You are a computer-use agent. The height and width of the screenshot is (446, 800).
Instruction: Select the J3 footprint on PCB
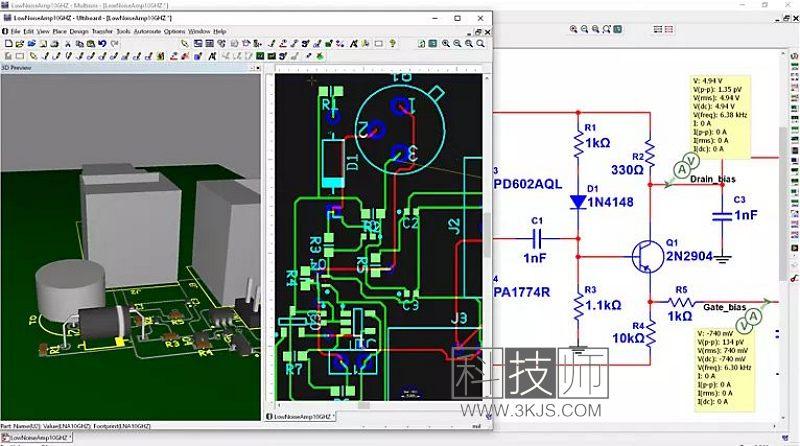tap(459, 318)
